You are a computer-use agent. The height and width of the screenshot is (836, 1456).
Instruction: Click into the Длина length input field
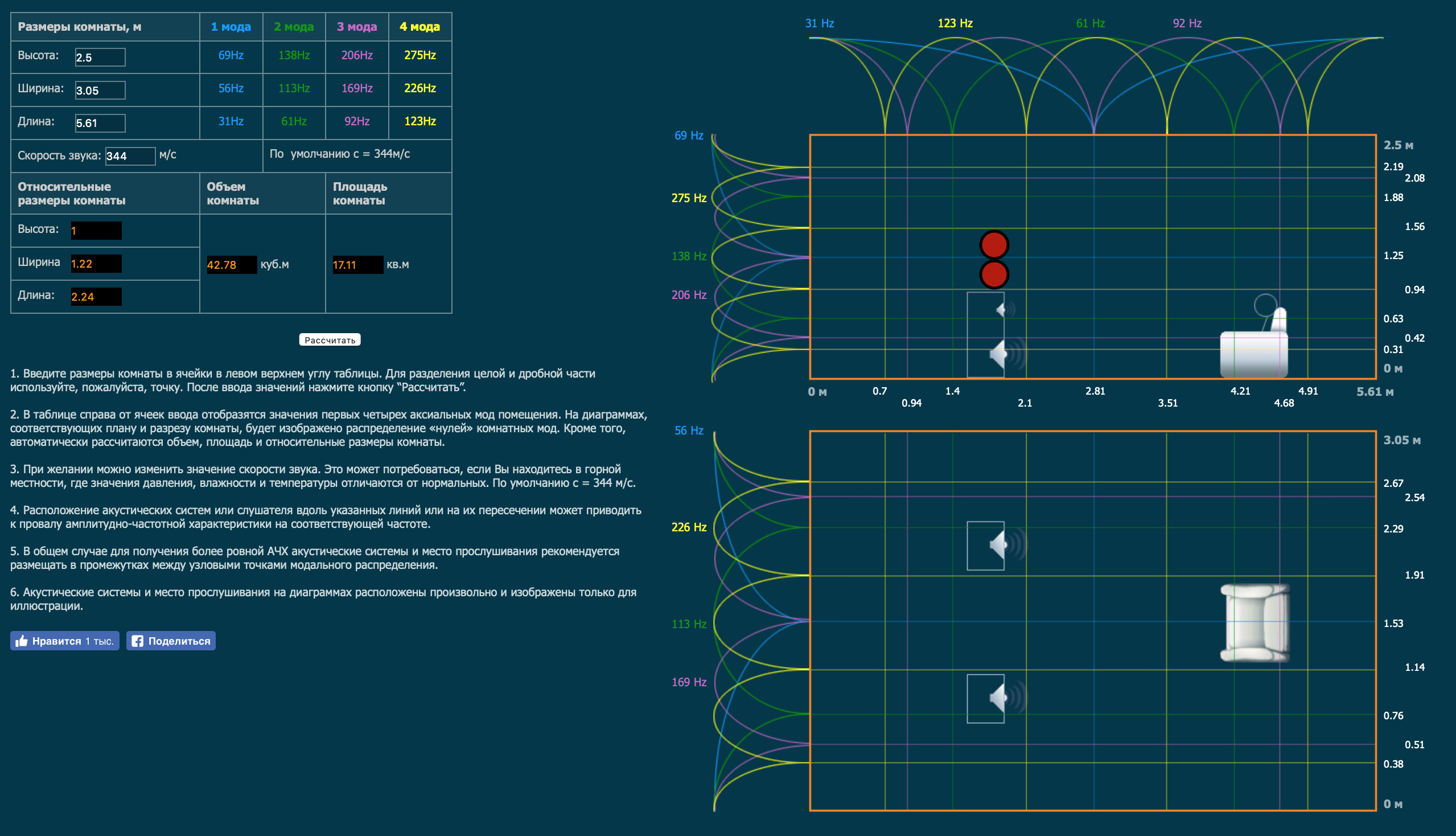point(100,123)
